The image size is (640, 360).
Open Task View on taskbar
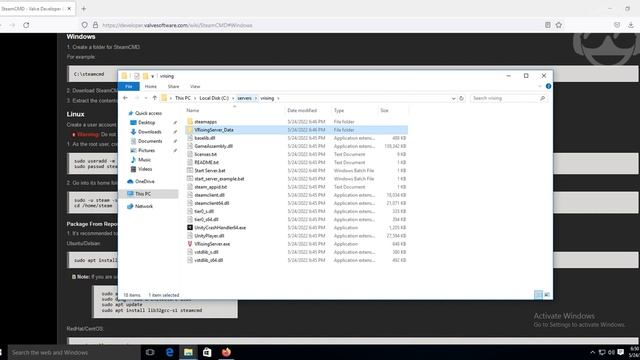pyautogui.click(x=150, y=352)
